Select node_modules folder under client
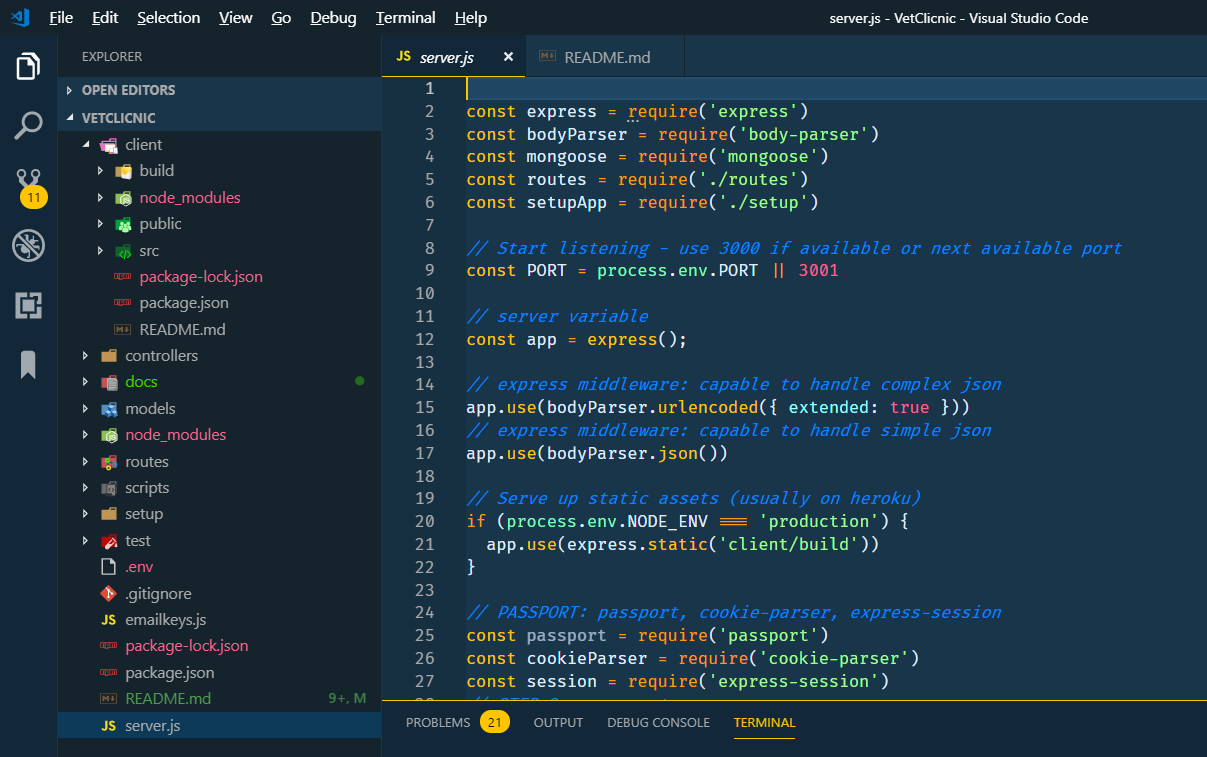The height and width of the screenshot is (757, 1207). (219, 198)
